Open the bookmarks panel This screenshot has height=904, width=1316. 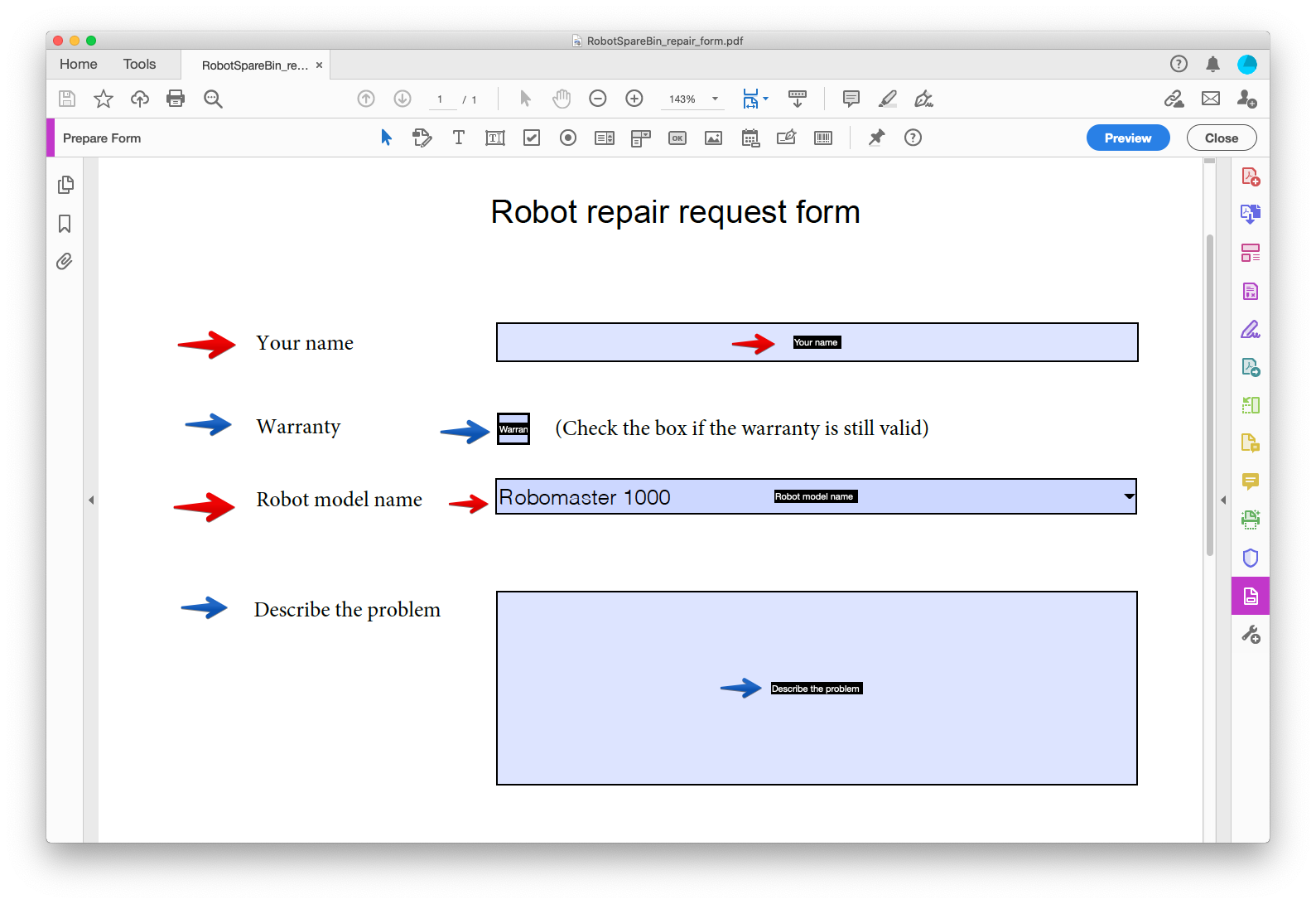coord(65,224)
